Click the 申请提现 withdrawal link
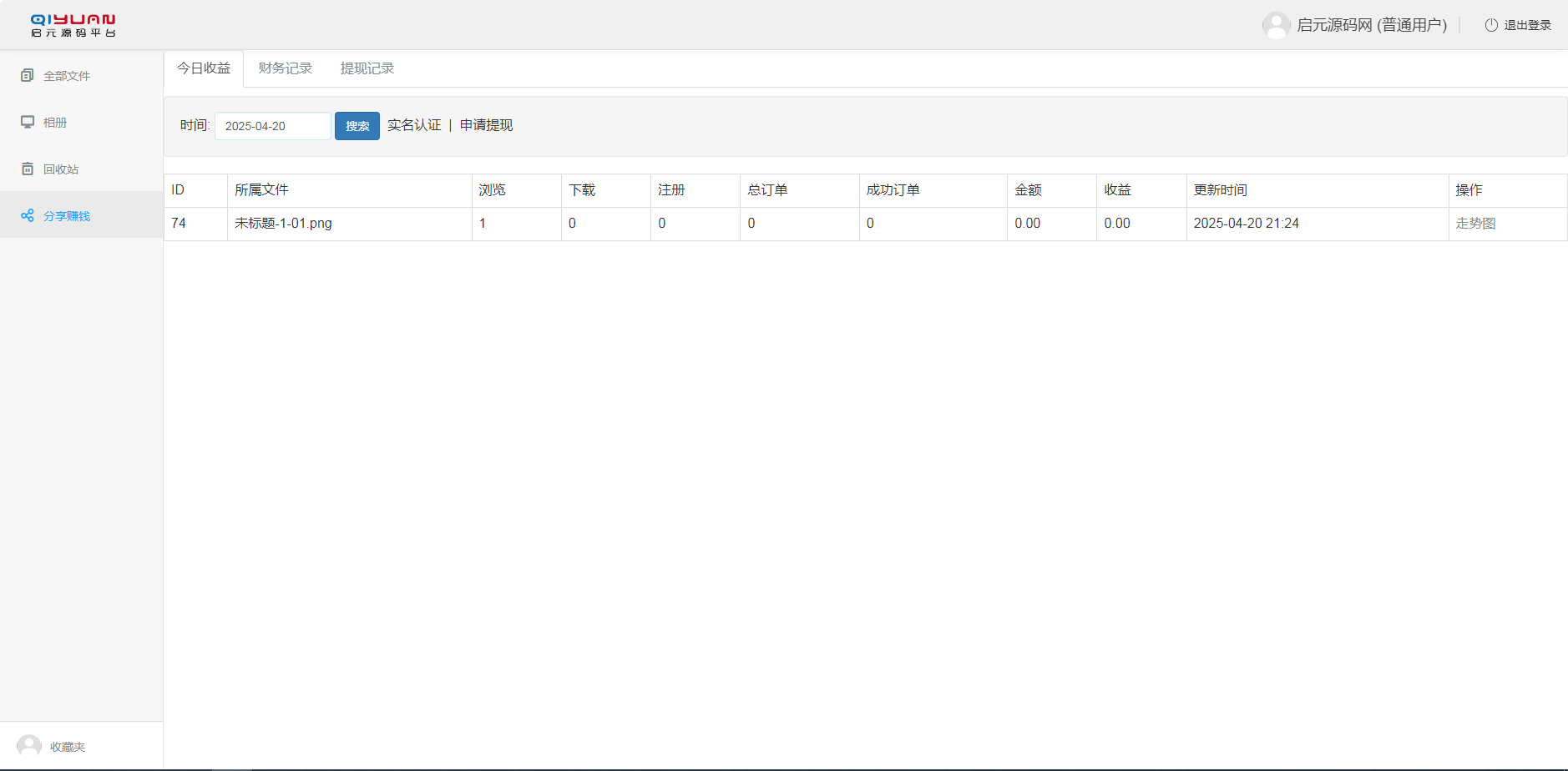This screenshot has width=1568, height=771. [486, 125]
